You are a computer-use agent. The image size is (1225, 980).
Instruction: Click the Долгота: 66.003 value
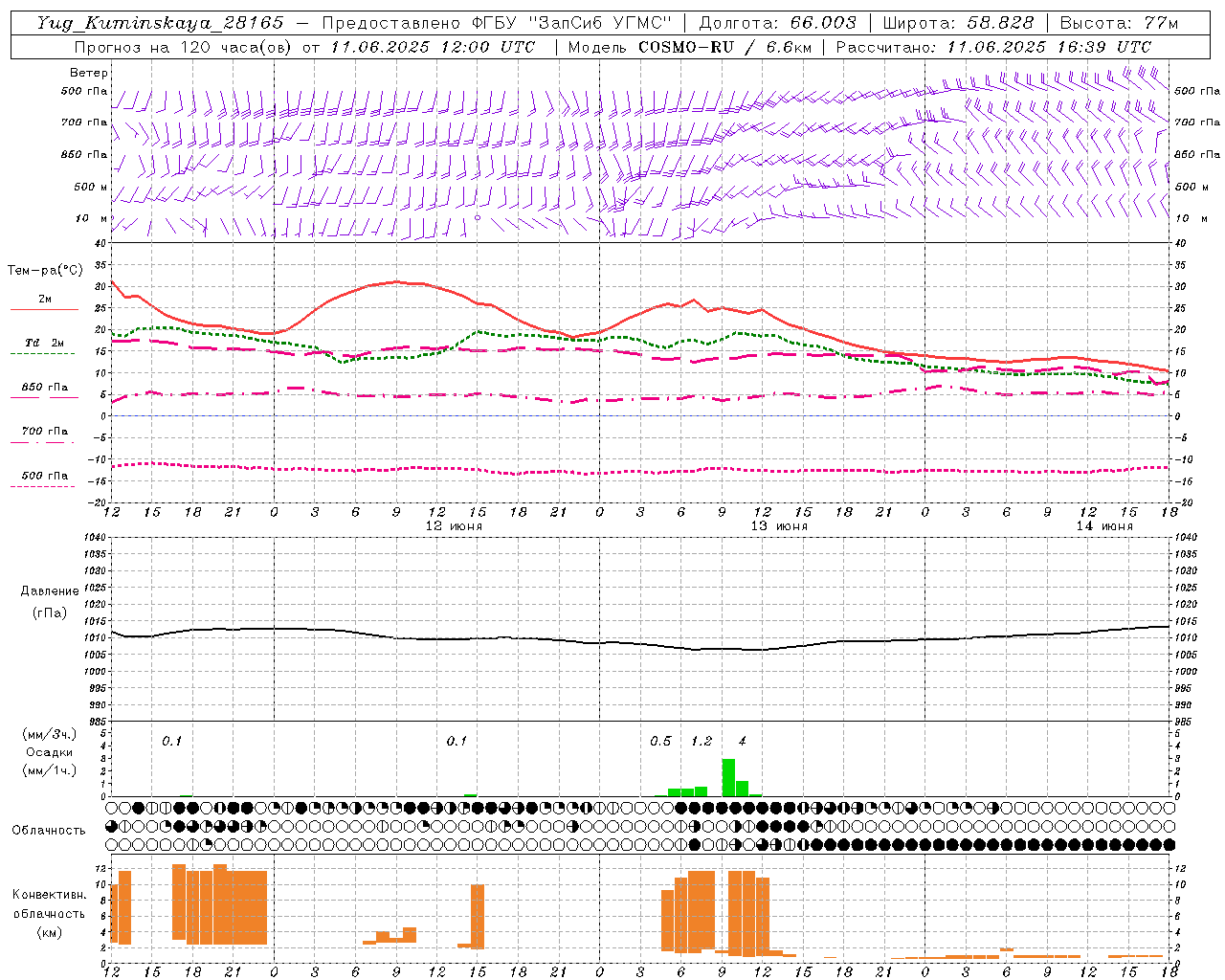tap(777, 23)
